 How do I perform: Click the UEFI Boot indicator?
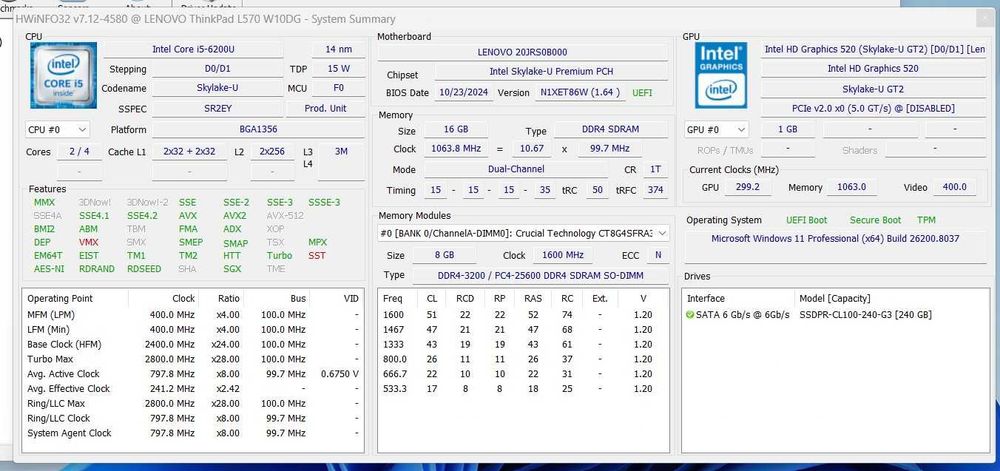[806, 220]
